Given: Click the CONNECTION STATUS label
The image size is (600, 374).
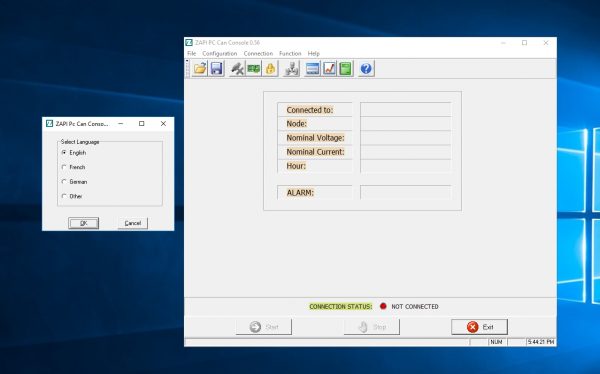Looking at the screenshot, I should click(x=341, y=307).
